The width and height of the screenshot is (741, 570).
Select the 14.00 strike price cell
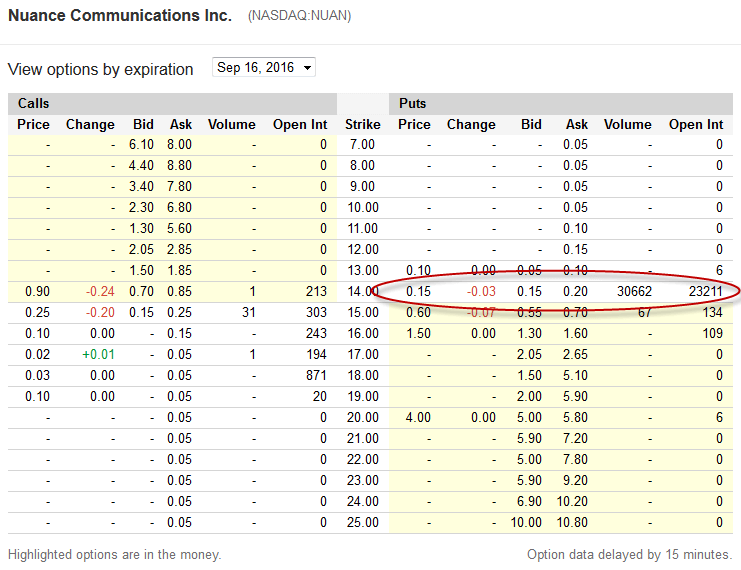click(x=362, y=291)
